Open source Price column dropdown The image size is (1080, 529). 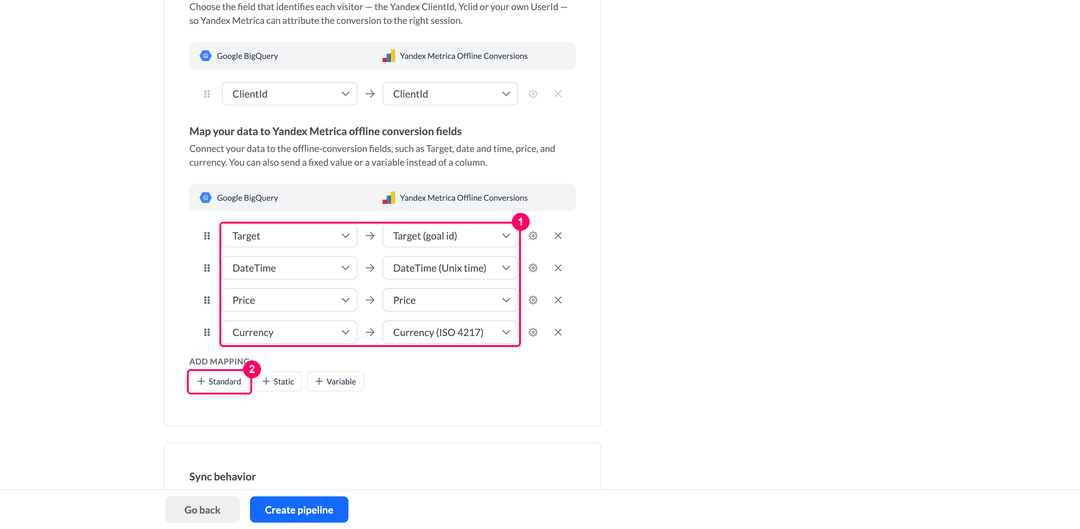(289, 300)
